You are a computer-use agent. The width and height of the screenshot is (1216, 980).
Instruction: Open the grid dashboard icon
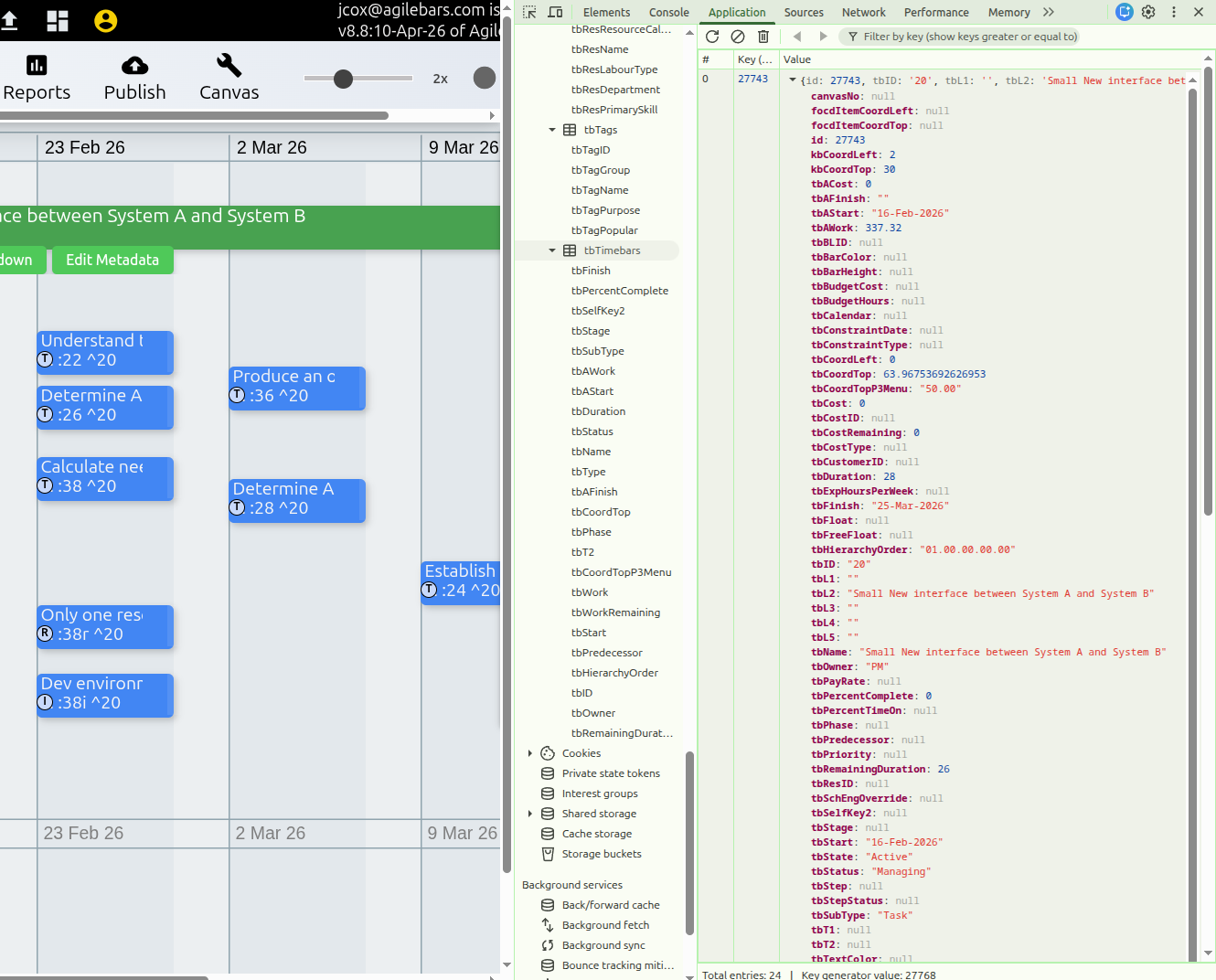pos(58,20)
